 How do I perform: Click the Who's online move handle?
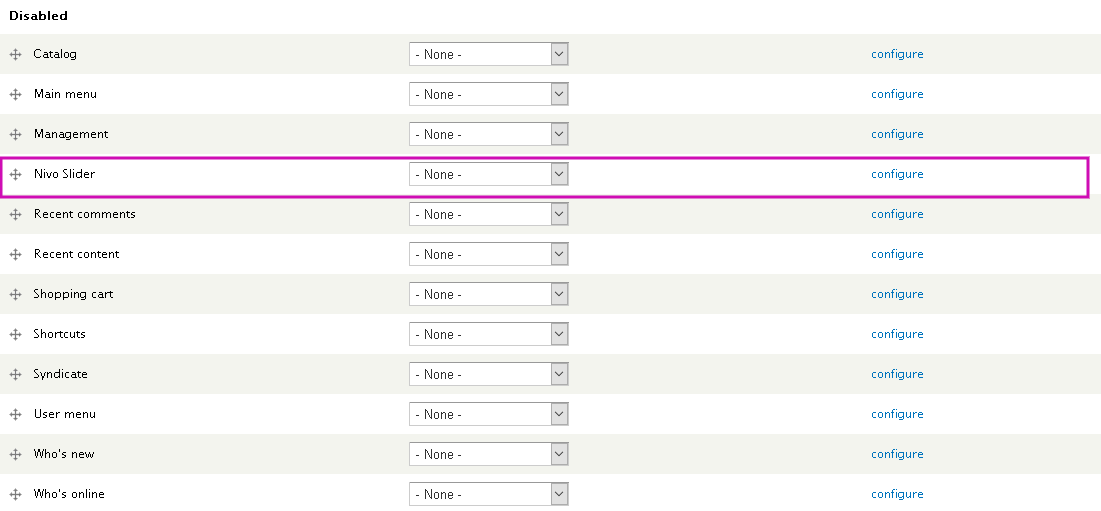15,495
